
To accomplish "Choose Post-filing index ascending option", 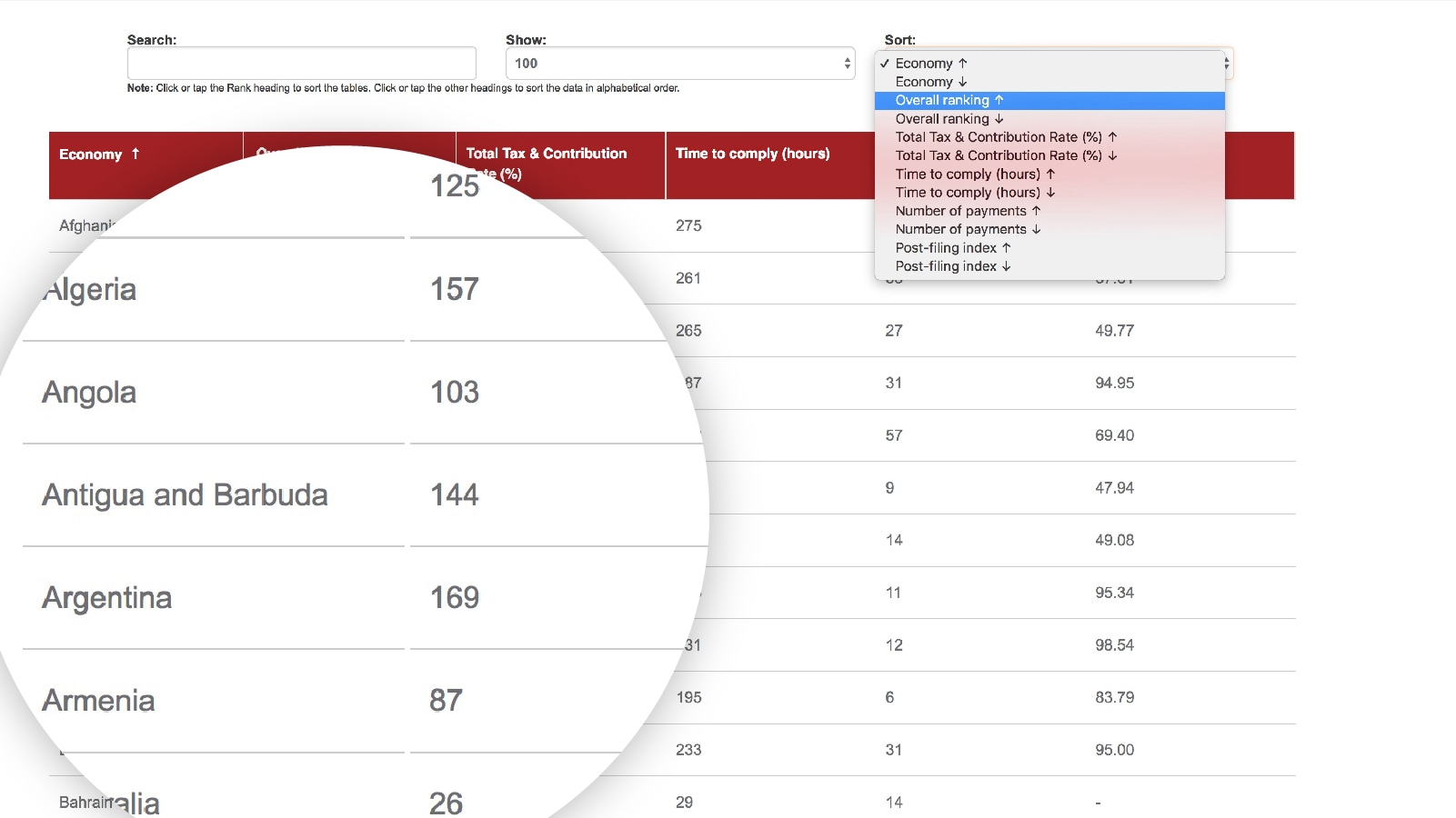I will [x=952, y=248].
